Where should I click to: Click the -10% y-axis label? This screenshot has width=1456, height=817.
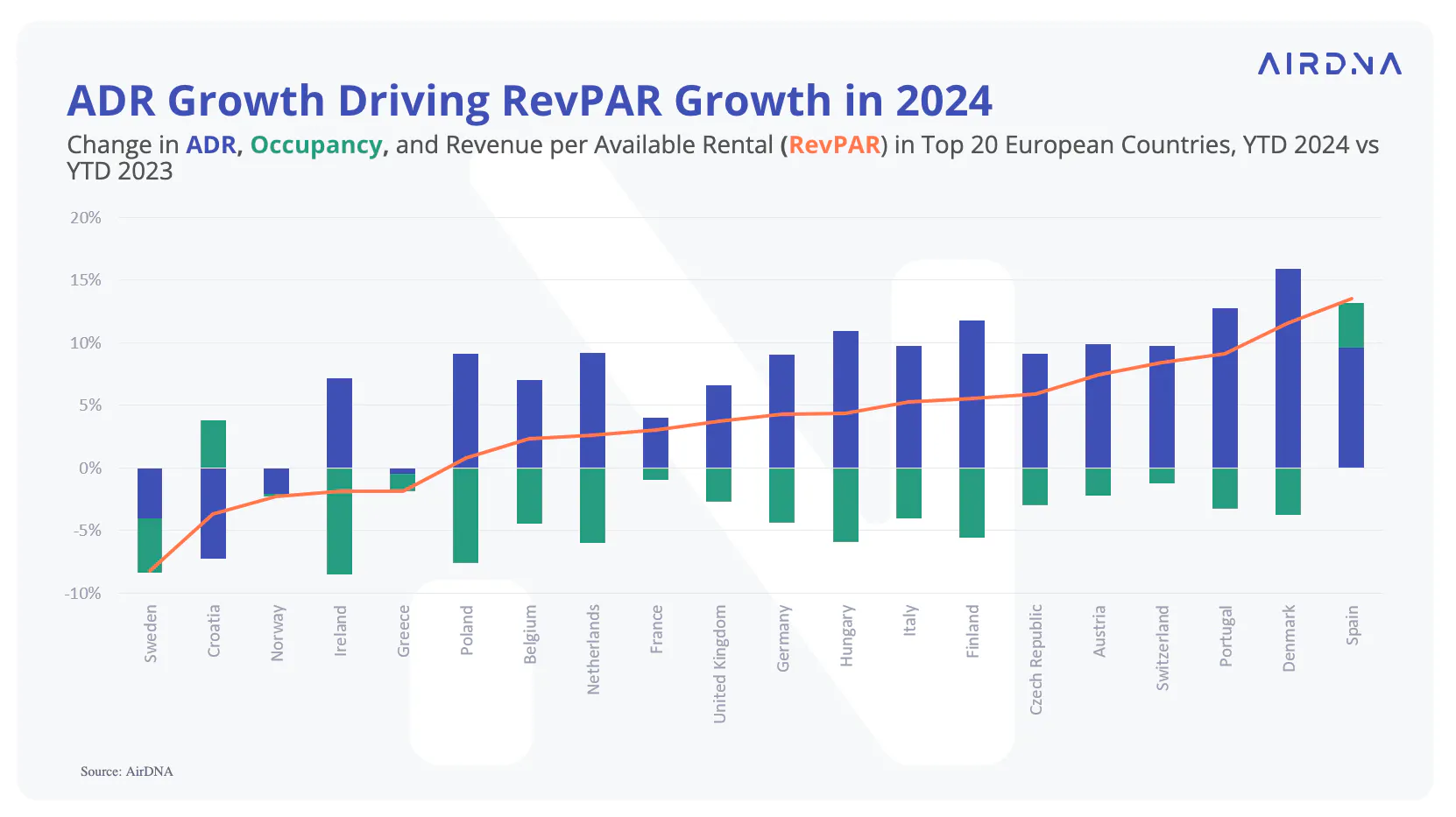83,594
